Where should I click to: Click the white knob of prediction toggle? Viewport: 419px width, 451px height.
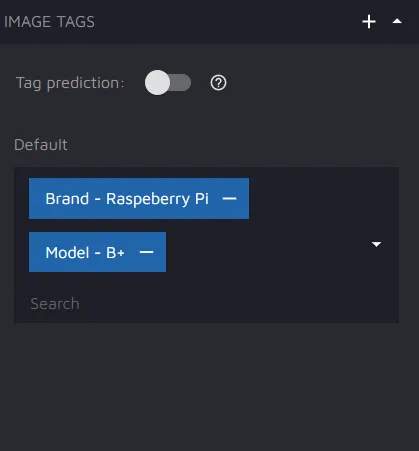[157, 83]
